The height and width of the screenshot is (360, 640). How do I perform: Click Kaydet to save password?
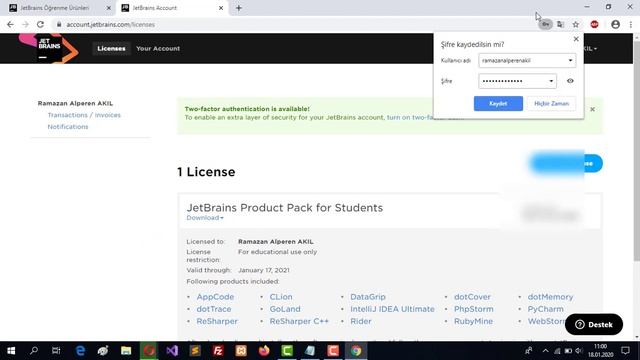(x=498, y=103)
